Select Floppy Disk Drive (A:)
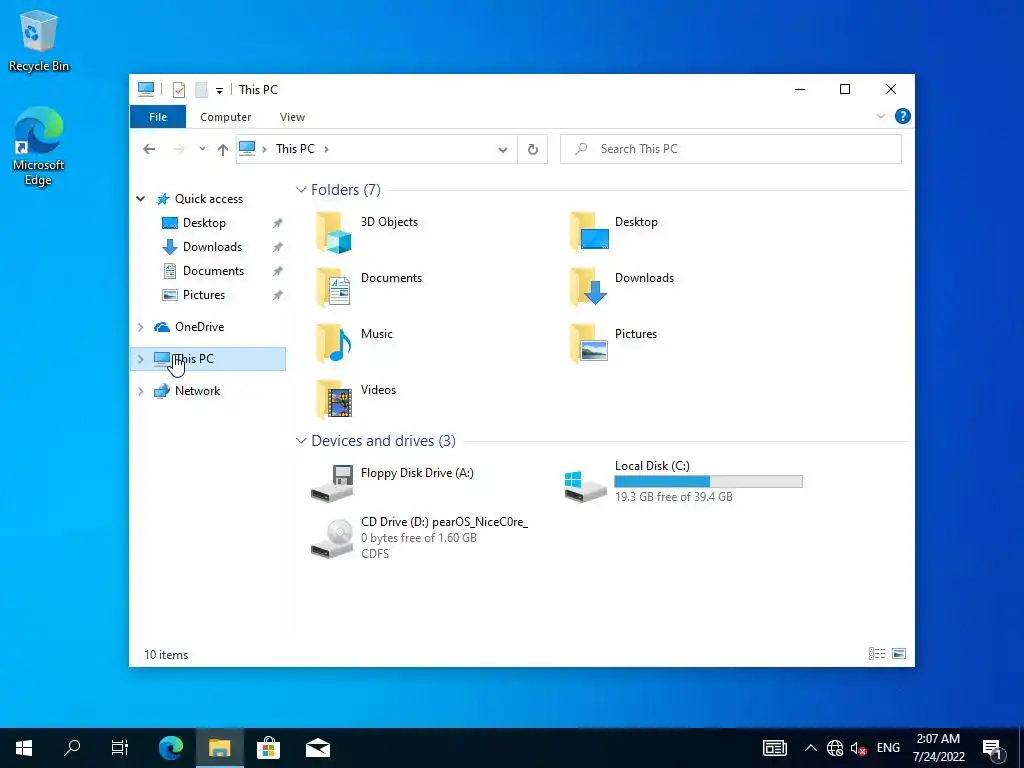The width and height of the screenshot is (1024, 768). tap(392, 482)
